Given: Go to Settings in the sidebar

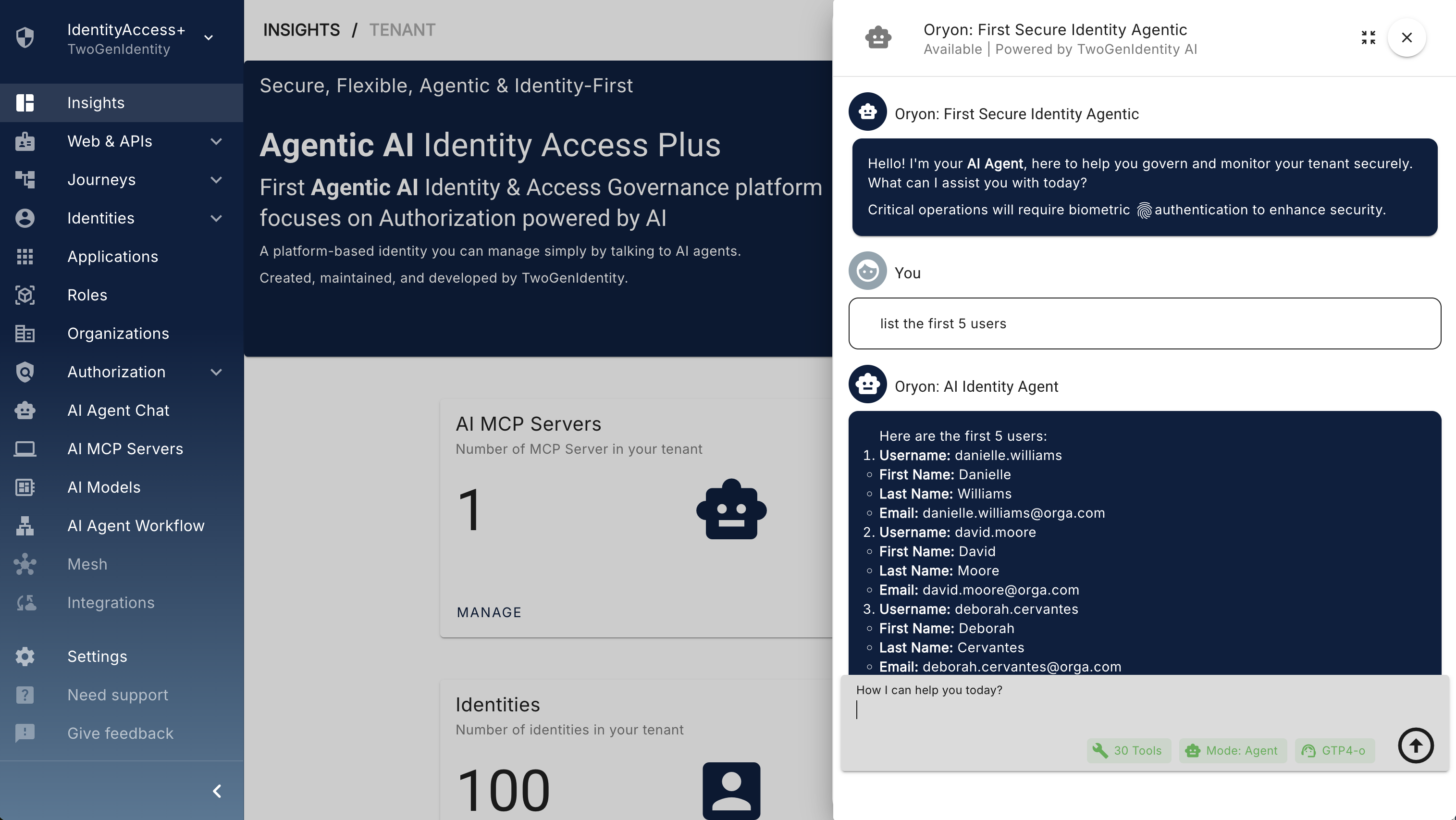Looking at the screenshot, I should (97, 657).
